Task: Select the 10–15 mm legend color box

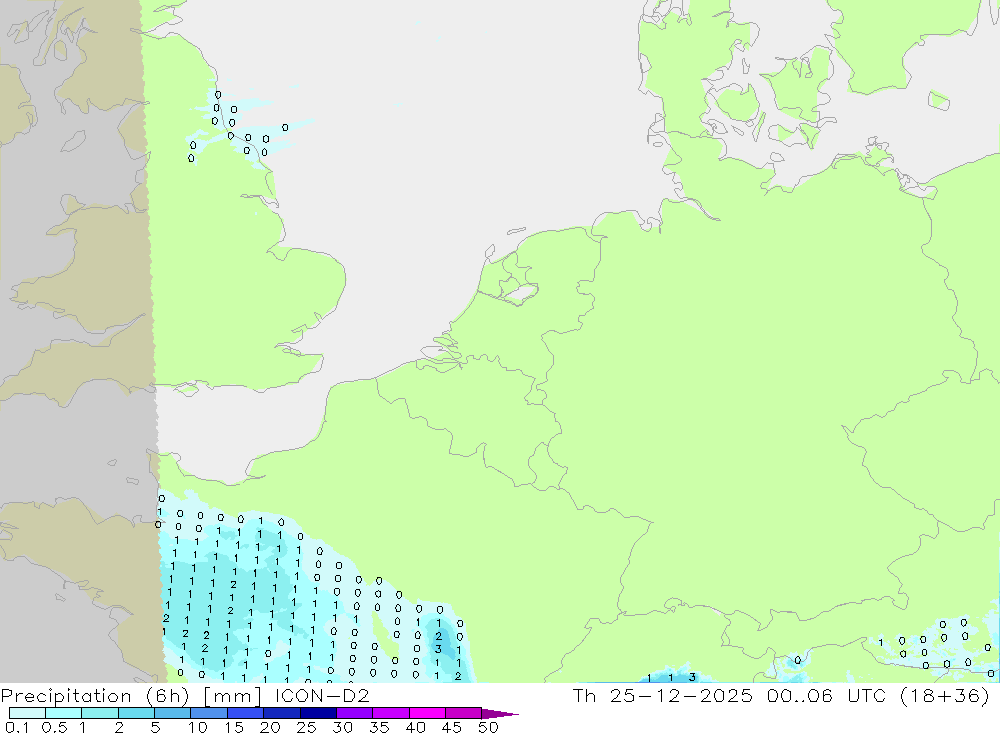Action: tap(209, 713)
